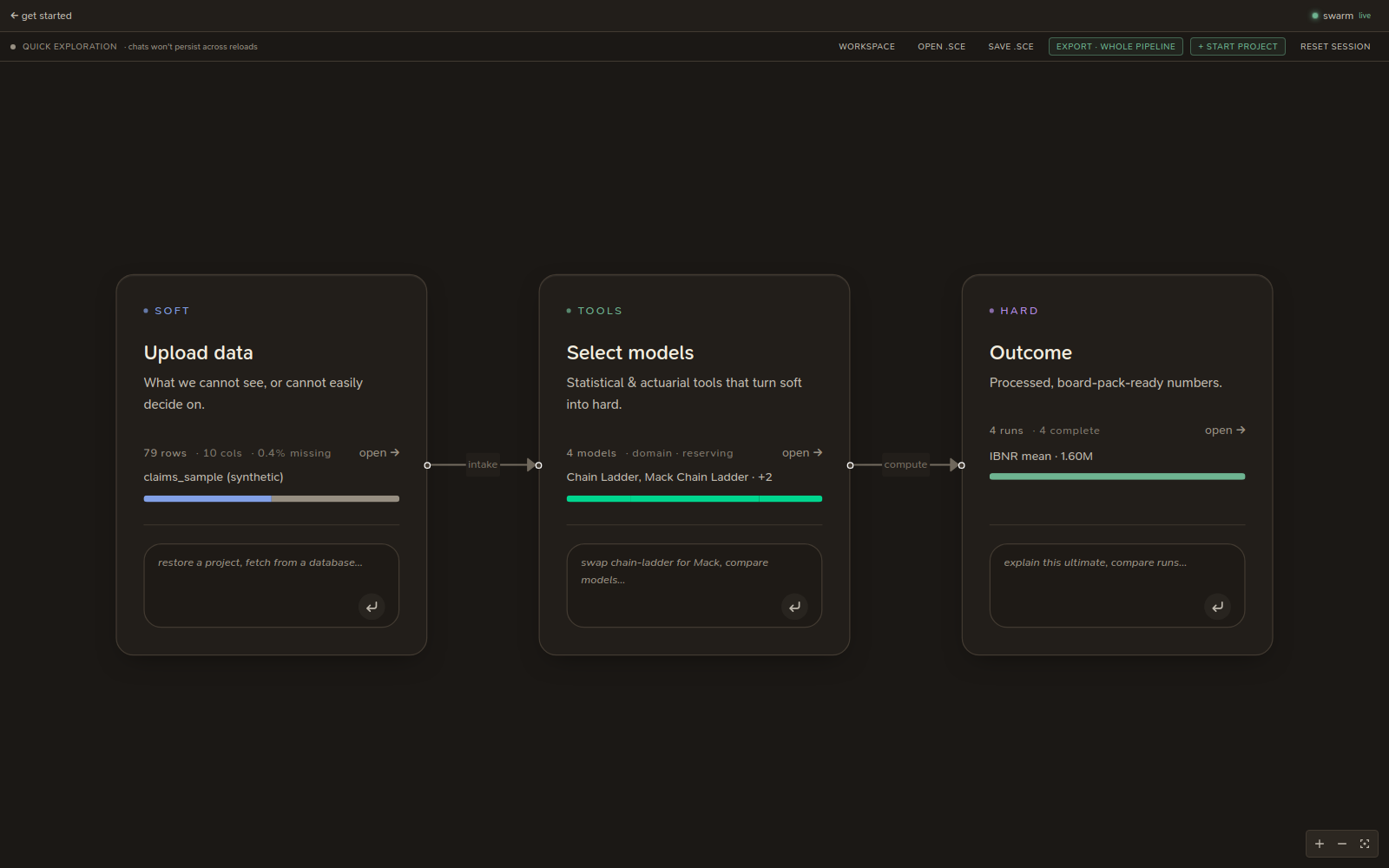Select the claims_sample (synthetic) text
Image resolution: width=1389 pixels, height=868 pixels.
coord(214,477)
